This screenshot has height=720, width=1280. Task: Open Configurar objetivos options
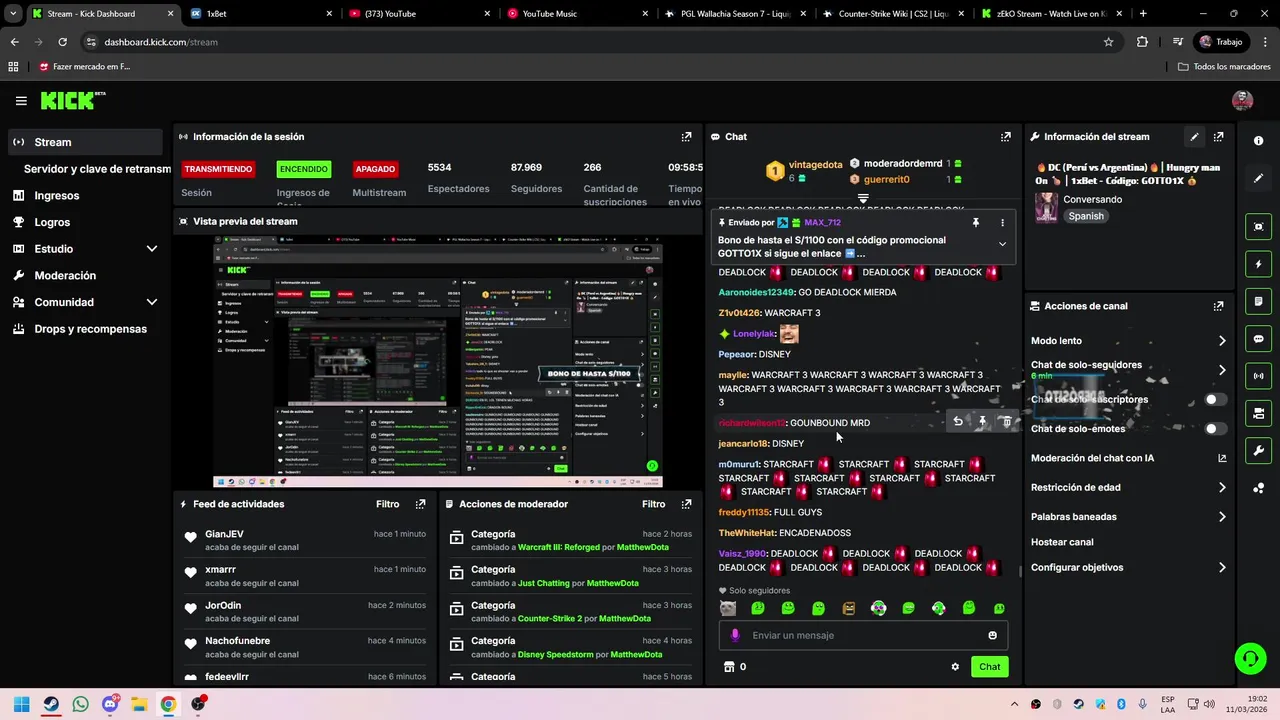1222,568
